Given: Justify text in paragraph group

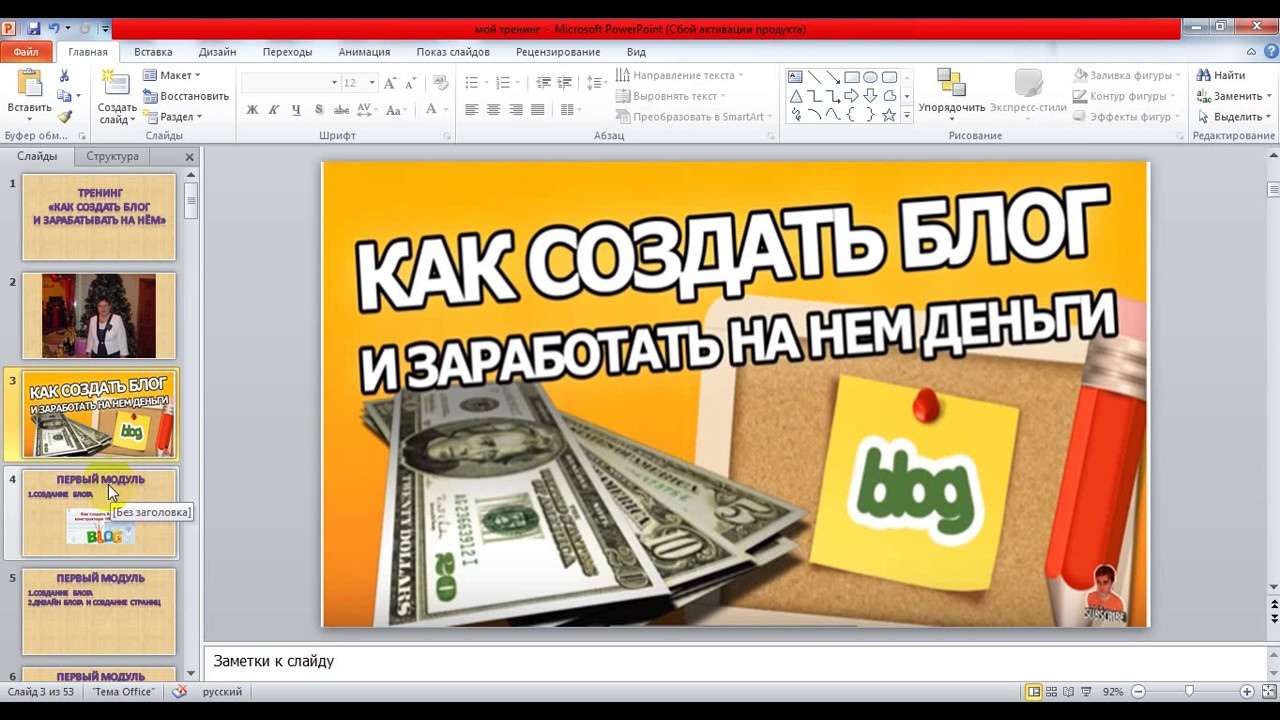Looking at the screenshot, I should [538, 110].
